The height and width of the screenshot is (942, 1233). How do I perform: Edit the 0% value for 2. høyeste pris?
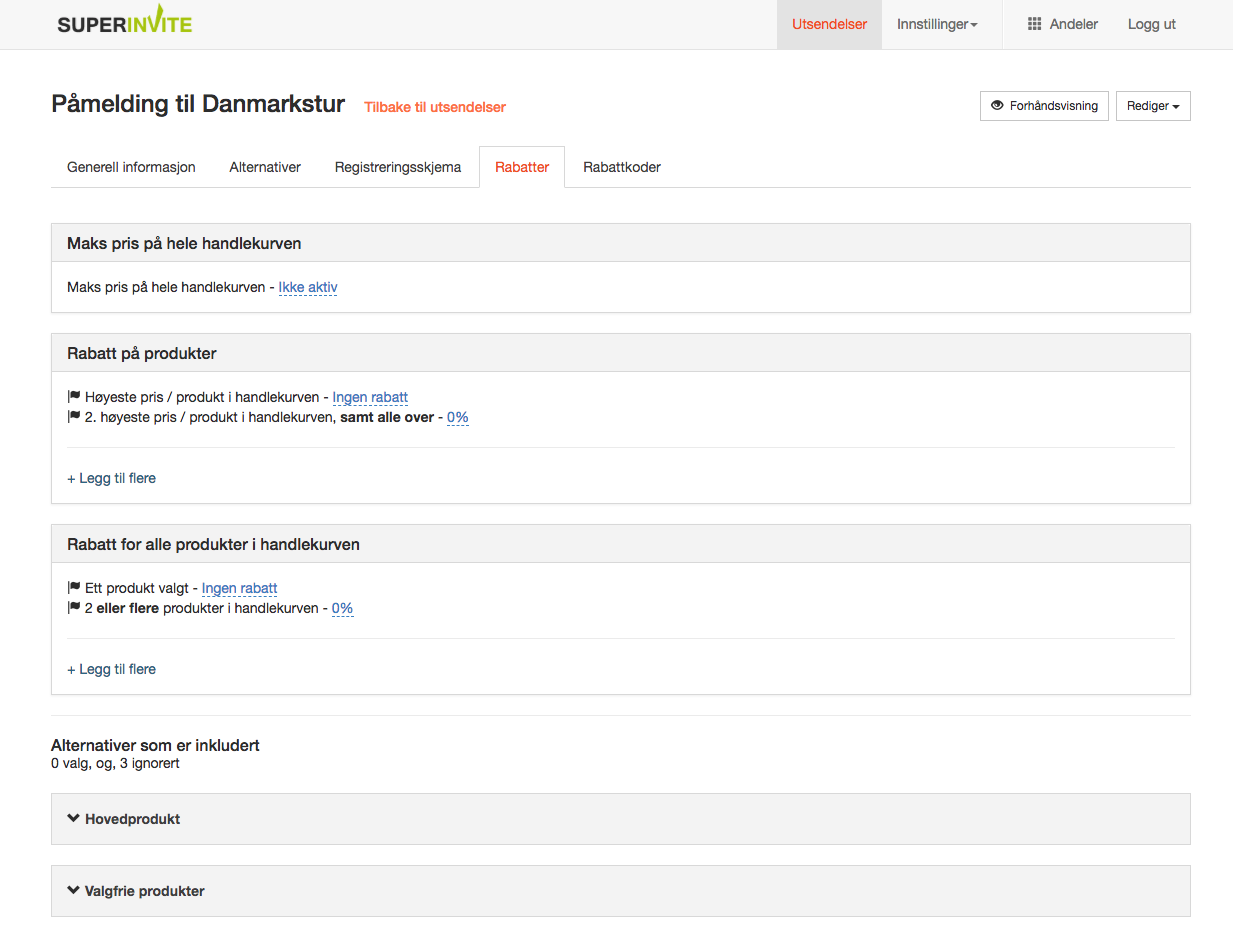pos(458,417)
